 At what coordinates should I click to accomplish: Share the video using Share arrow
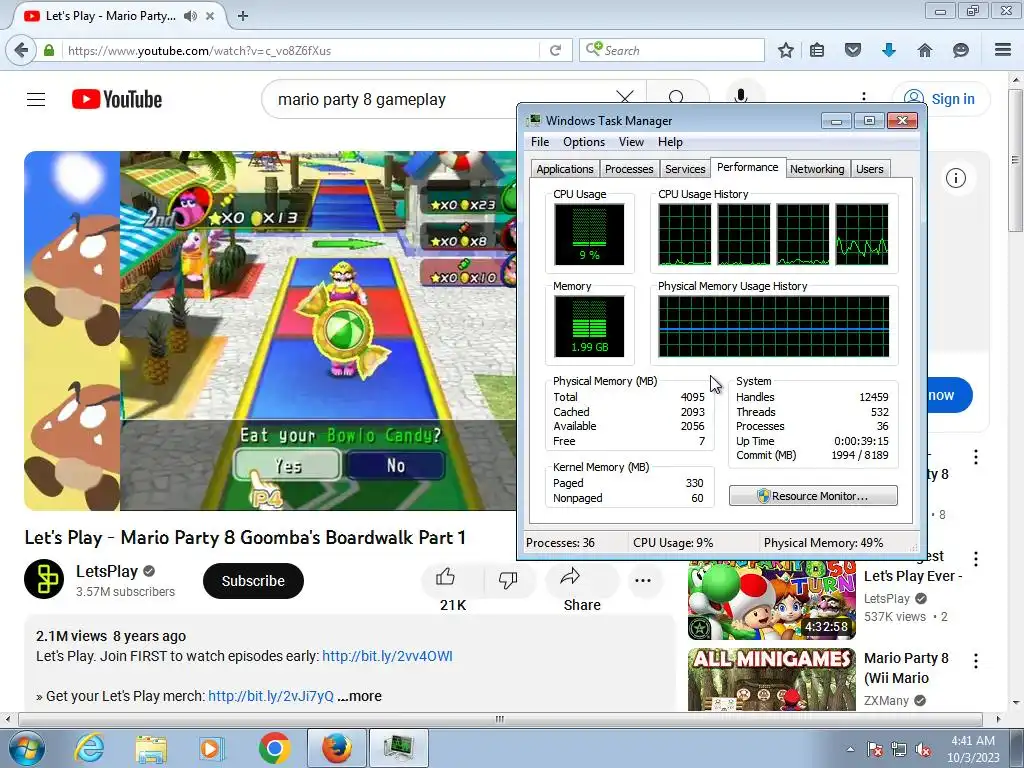(570, 577)
